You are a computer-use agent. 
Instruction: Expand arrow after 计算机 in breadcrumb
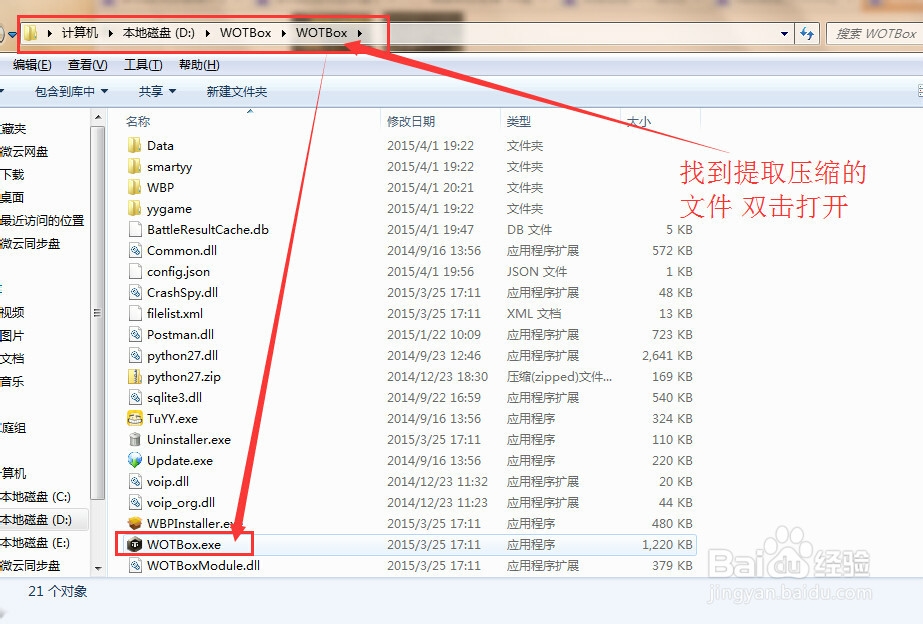point(110,33)
